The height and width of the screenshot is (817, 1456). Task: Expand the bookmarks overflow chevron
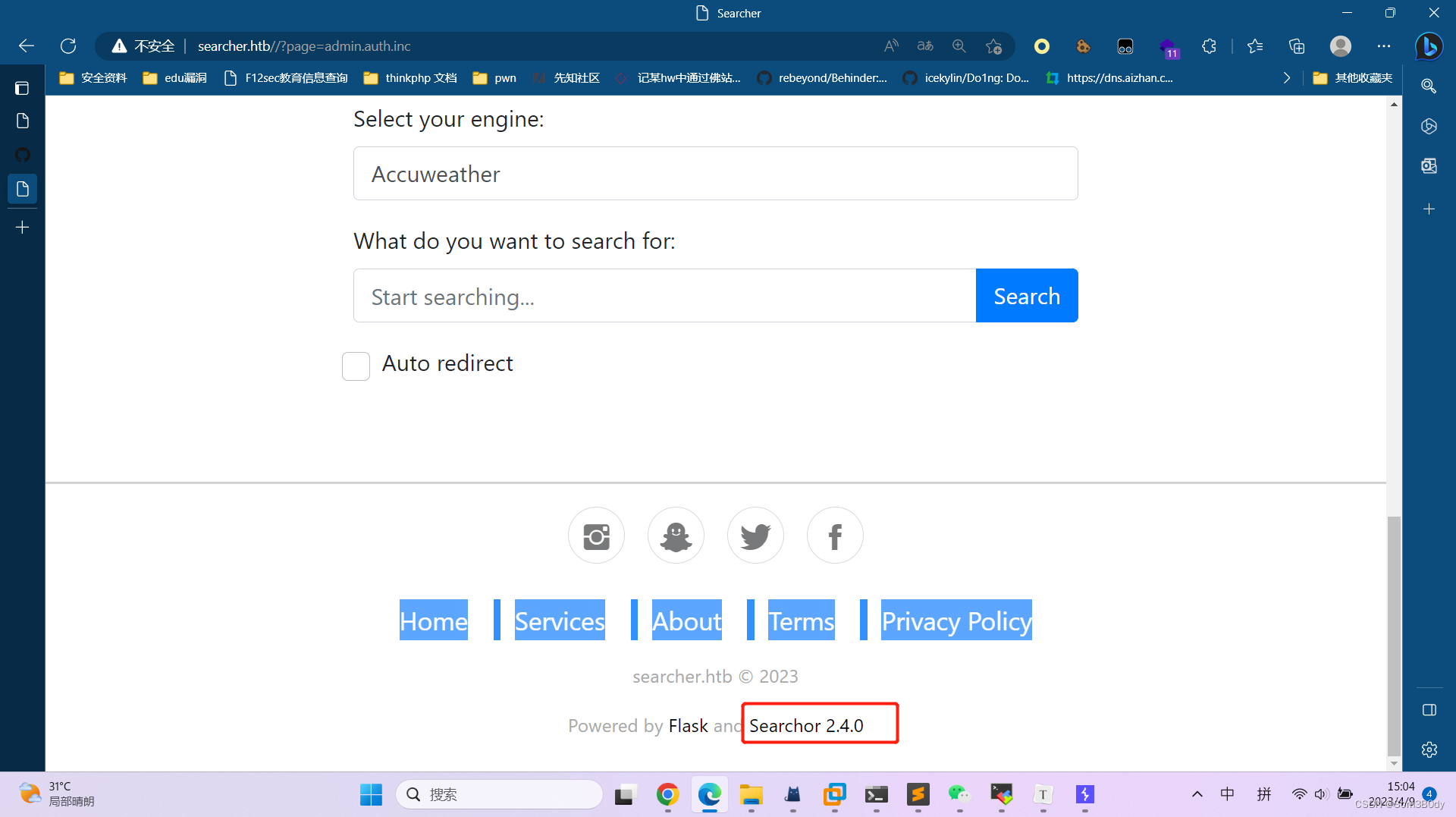point(1286,78)
